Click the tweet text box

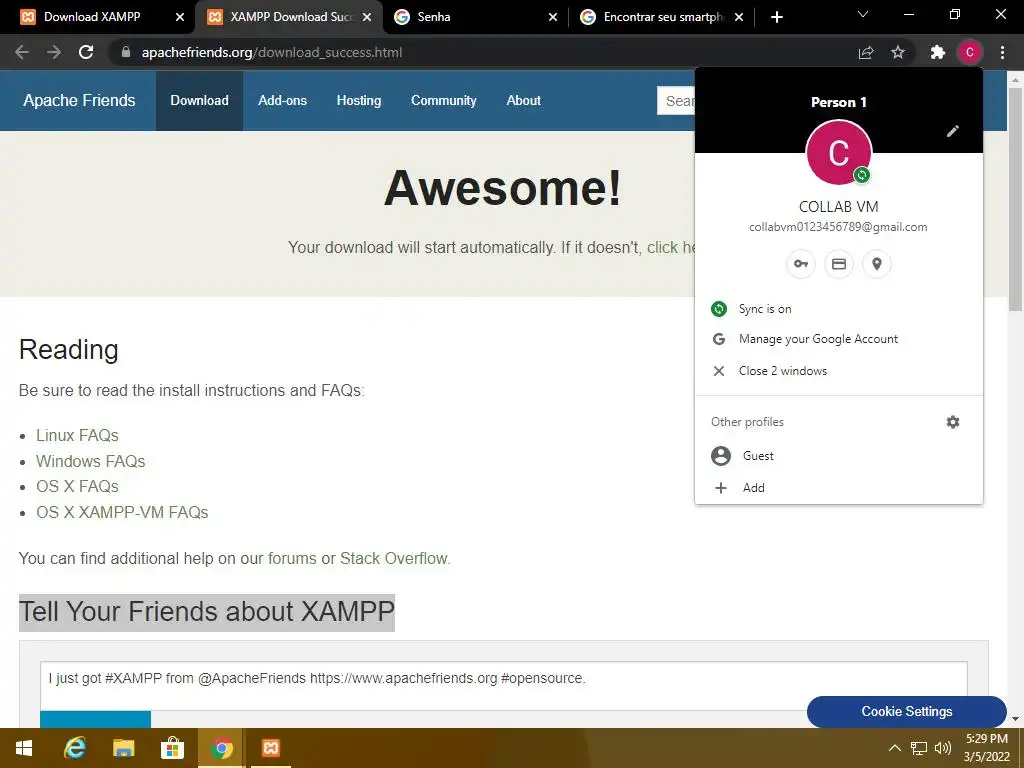click(x=504, y=686)
